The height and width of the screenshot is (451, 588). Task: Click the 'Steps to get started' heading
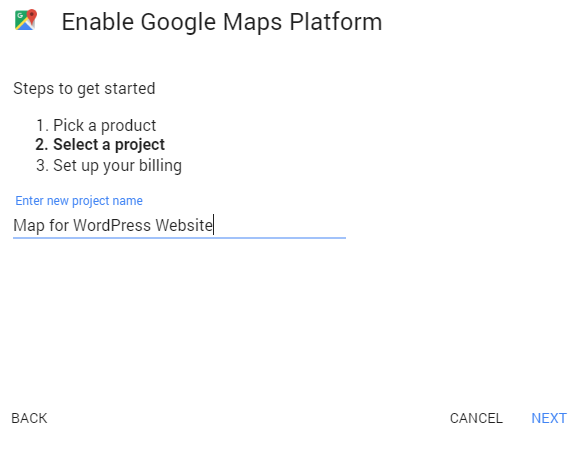point(84,89)
